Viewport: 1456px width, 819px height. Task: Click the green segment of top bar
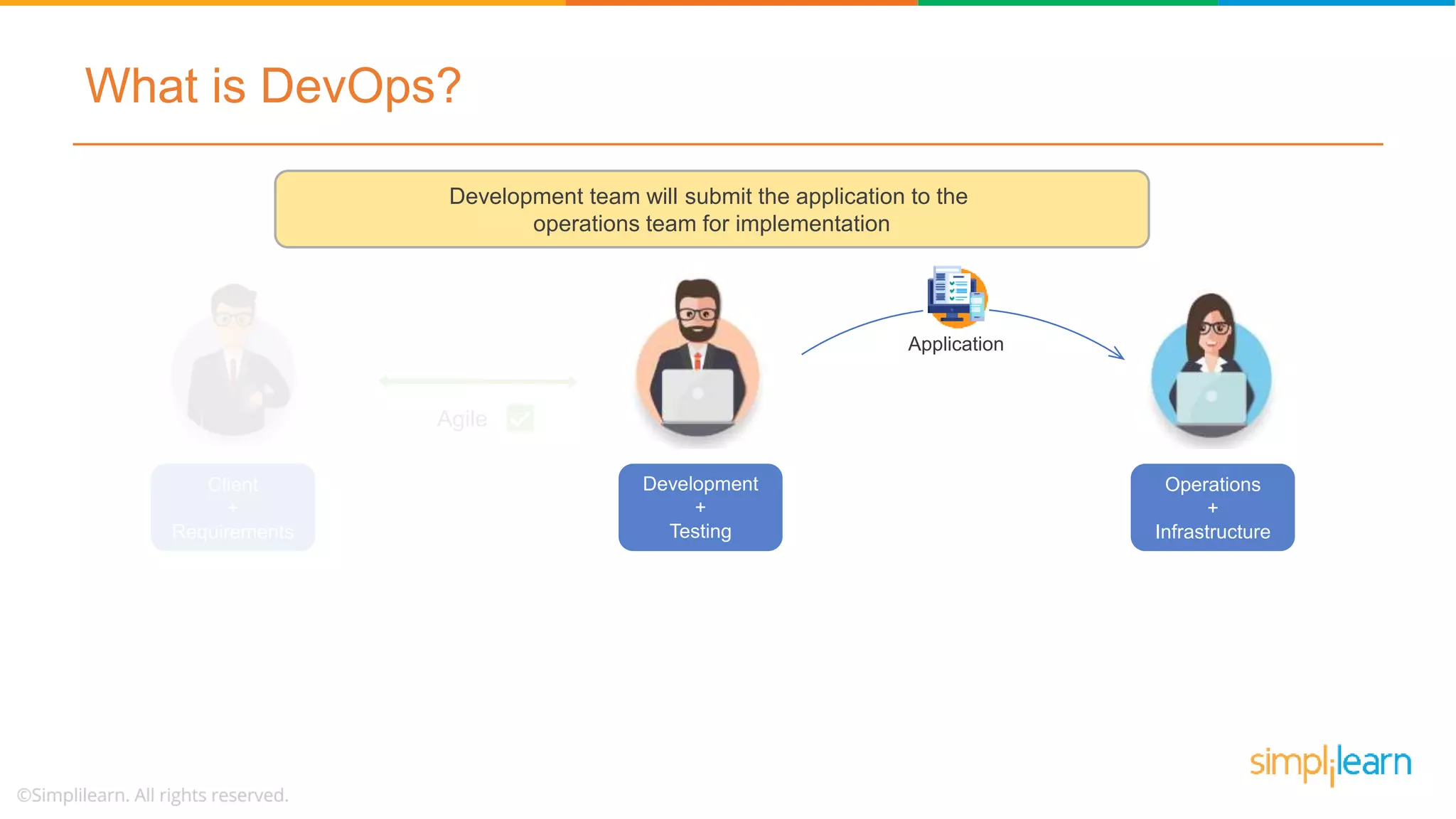tap(1066, 3)
